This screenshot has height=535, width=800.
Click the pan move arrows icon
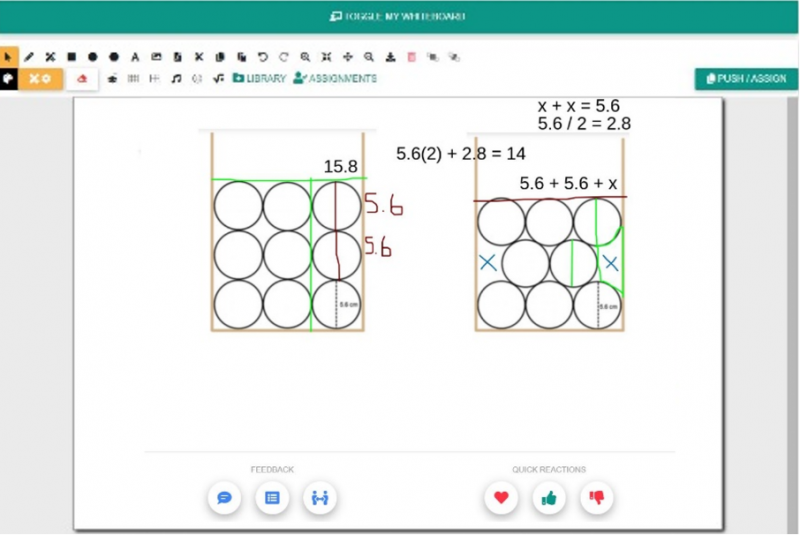(347, 57)
